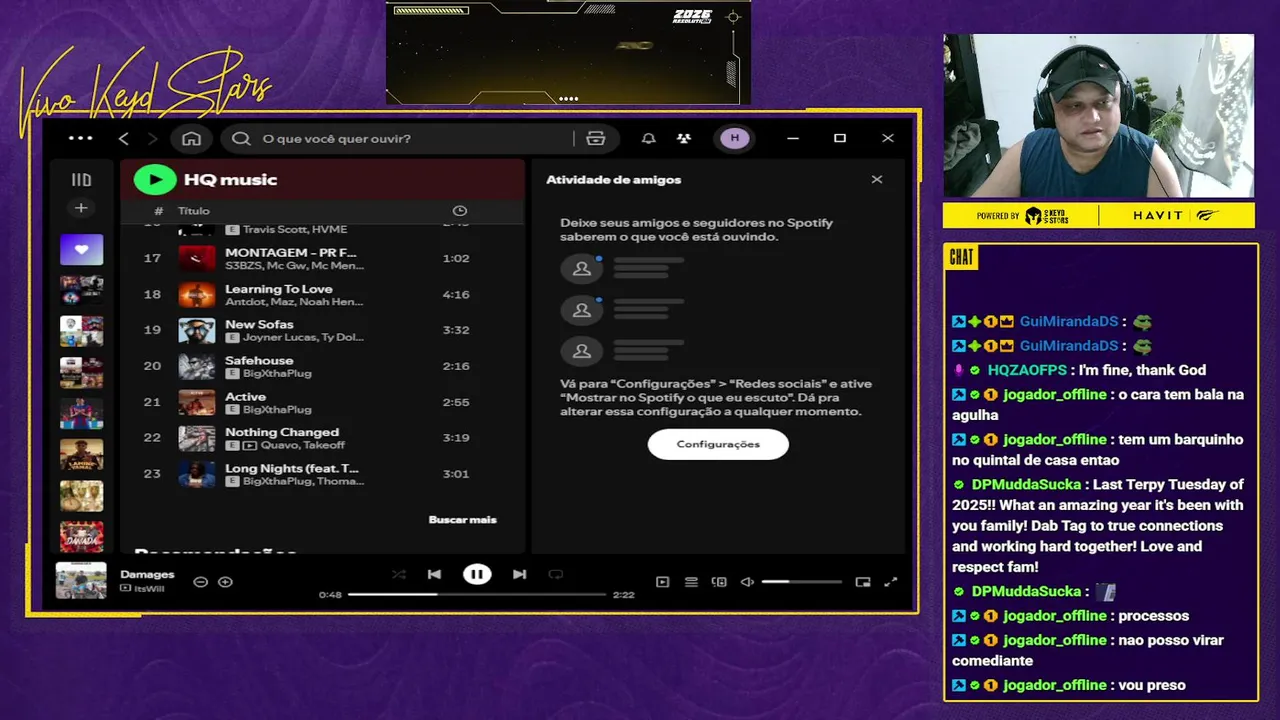The width and height of the screenshot is (1280, 720).
Task: Toggle shuffle playback
Action: coord(399,574)
